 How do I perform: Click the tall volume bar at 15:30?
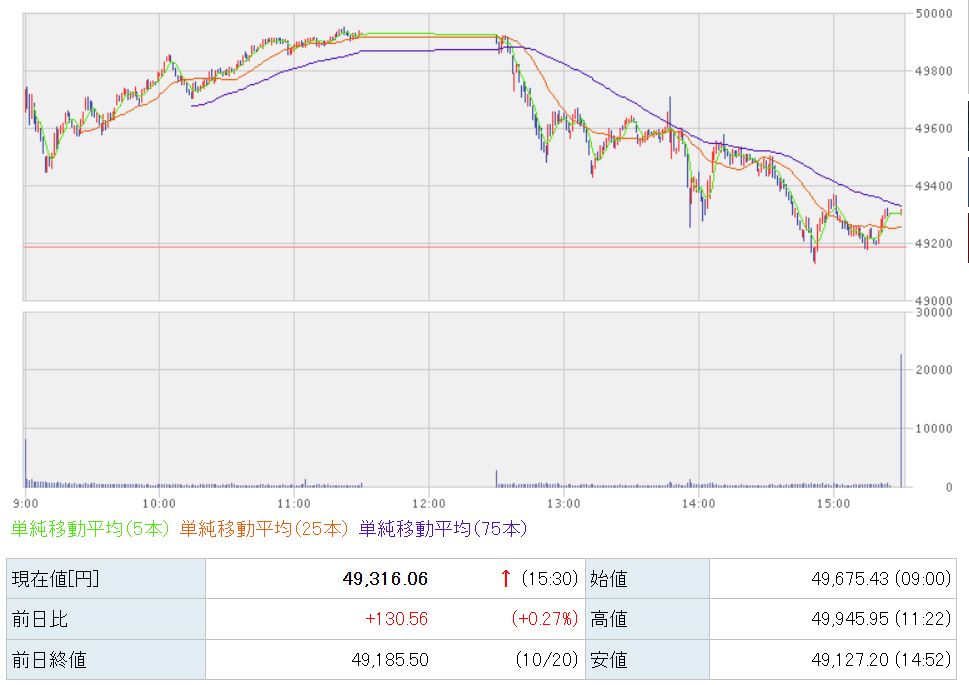coord(901,420)
